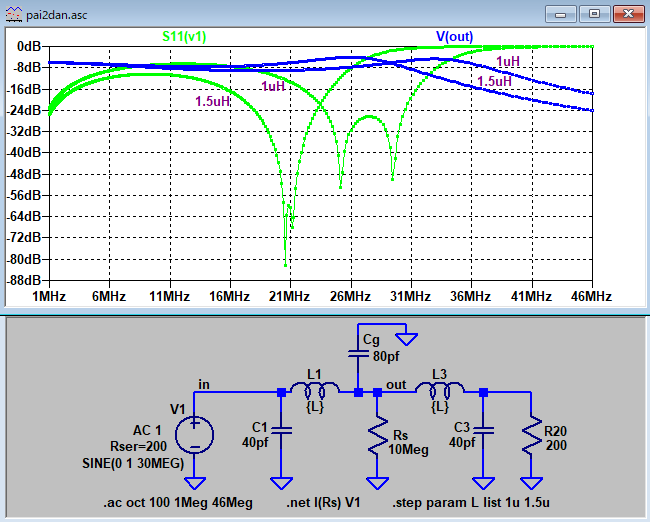This screenshot has width=650, height=522.
Task: Click the ground symbol next to Cg
Action: 408,338
